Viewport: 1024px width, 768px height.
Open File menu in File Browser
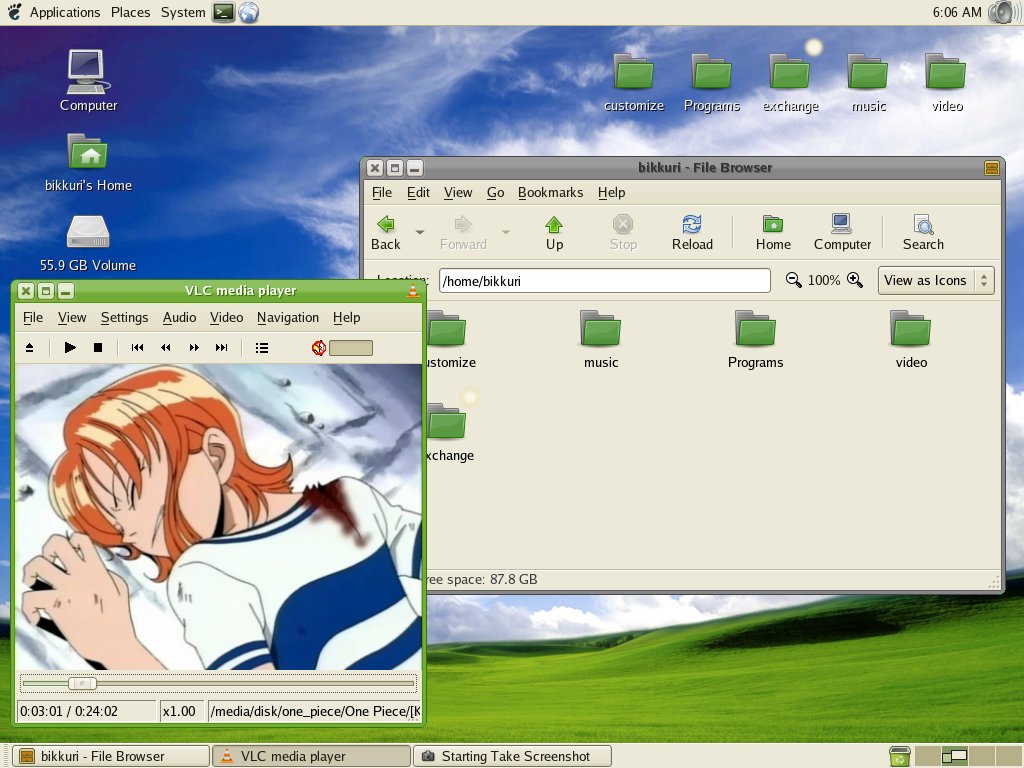(x=382, y=193)
